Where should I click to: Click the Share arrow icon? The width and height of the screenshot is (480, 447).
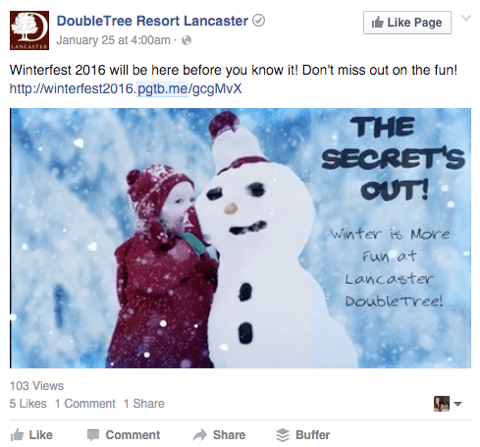pyautogui.click(x=200, y=435)
